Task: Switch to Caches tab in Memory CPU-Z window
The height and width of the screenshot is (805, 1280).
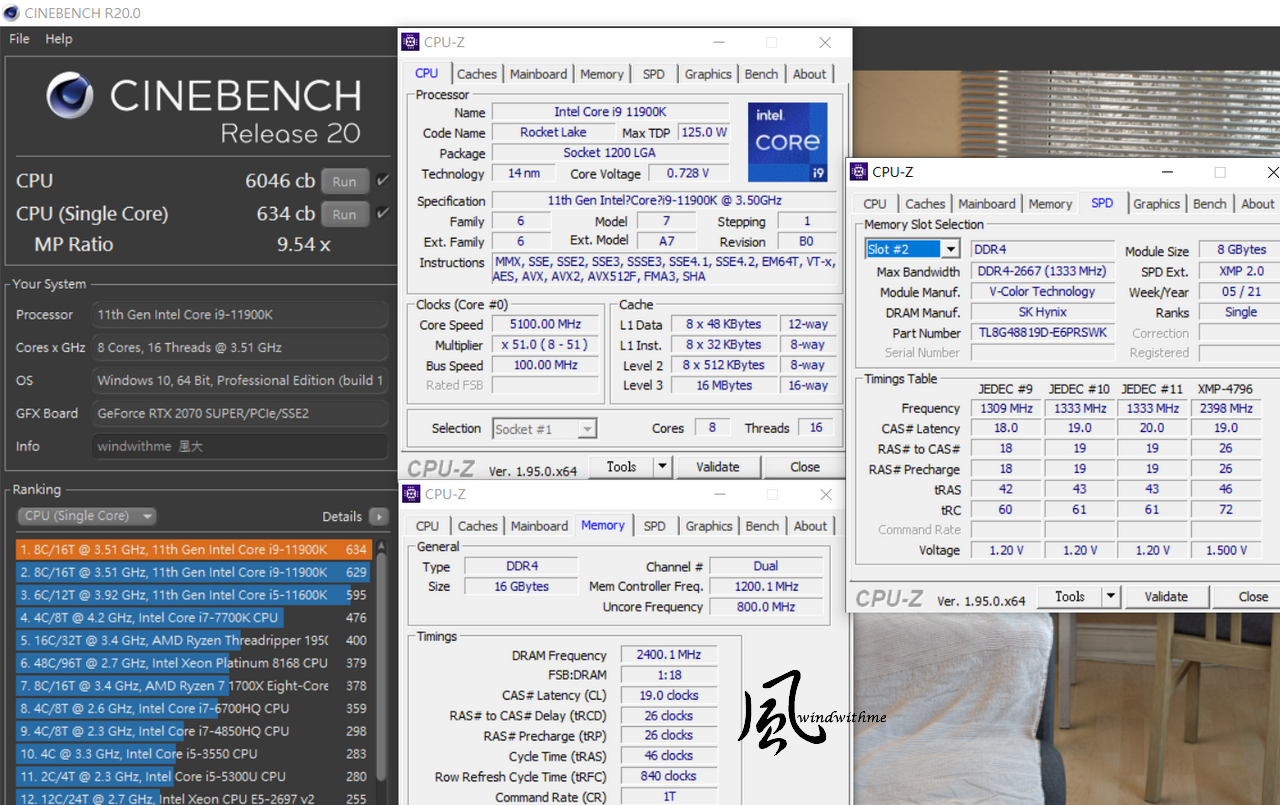Action: click(478, 526)
